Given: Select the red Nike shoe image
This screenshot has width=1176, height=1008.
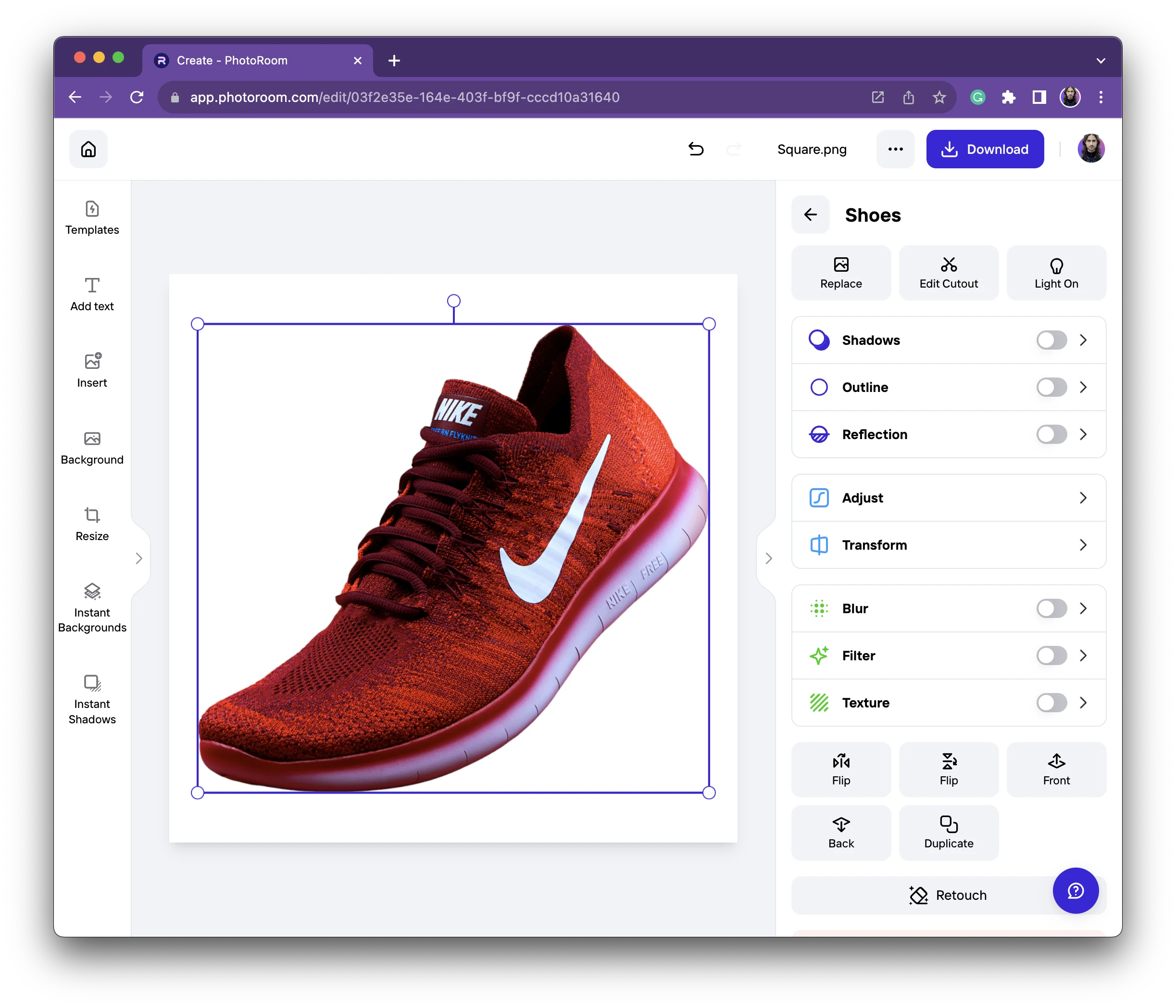Looking at the screenshot, I should coord(453,558).
